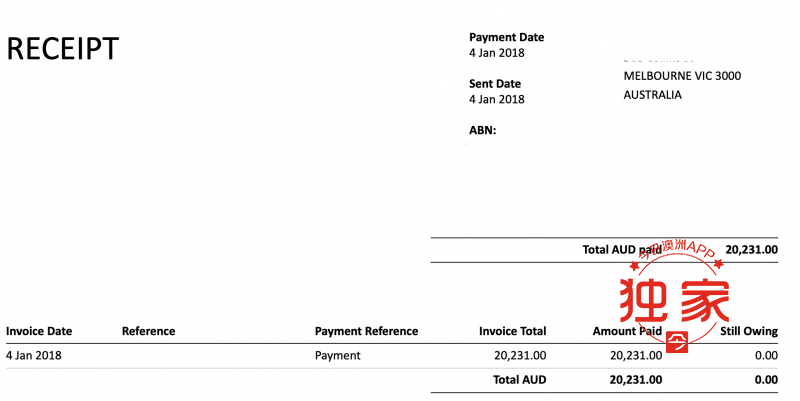The height and width of the screenshot is (401, 800).
Task: Click the AUSTRALIA country line
Action: (x=653, y=95)
